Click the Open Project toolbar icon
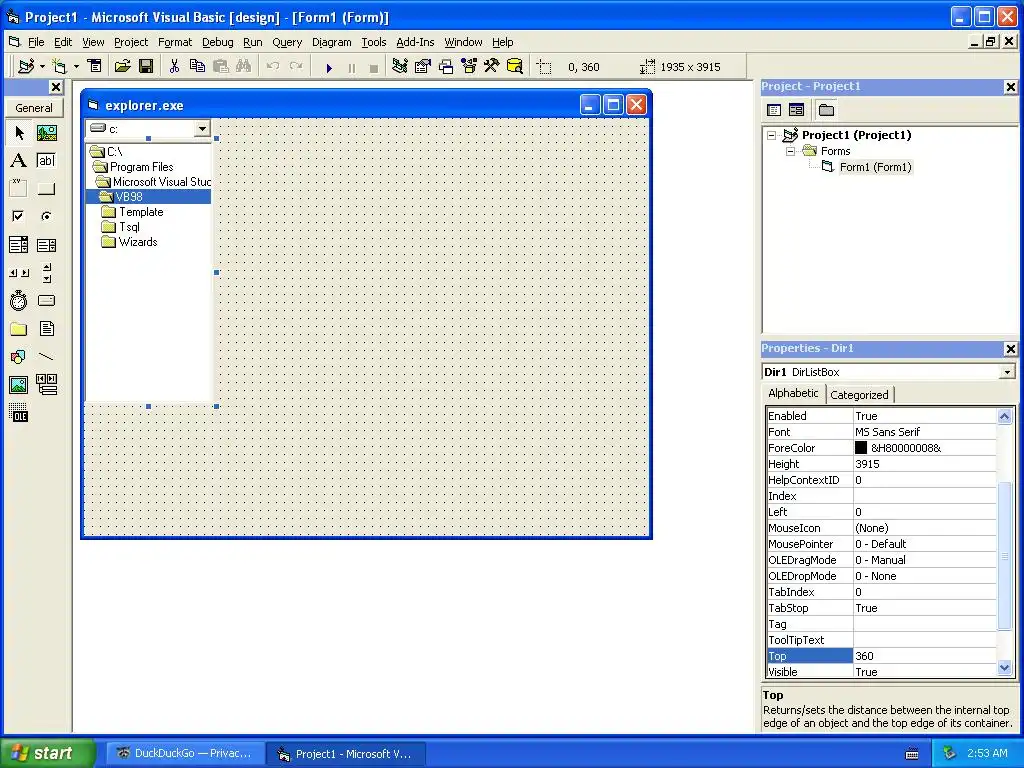This screenshot has height=768, width=1024. tap(122, 67)
